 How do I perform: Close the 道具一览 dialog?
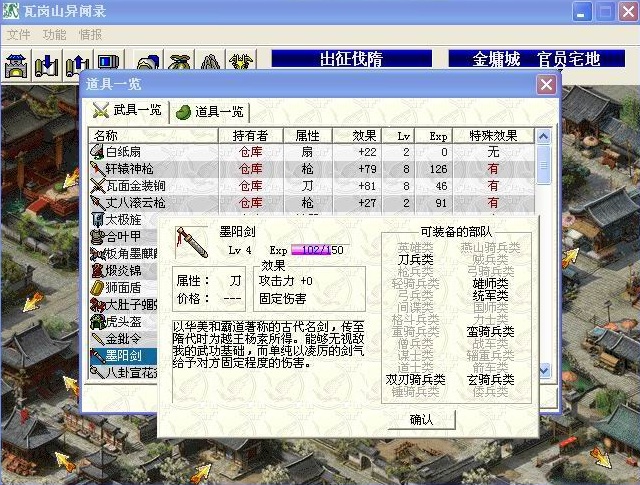click(546, 85)
